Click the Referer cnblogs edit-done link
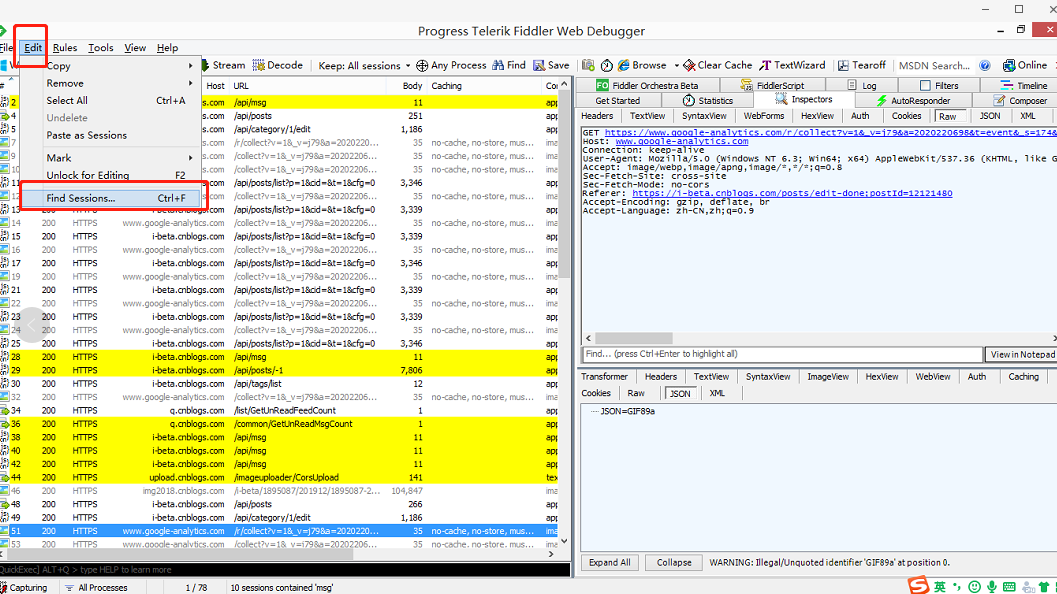Image resolution: width=1057 pixels, height=594 pixels. coord(792,193)
